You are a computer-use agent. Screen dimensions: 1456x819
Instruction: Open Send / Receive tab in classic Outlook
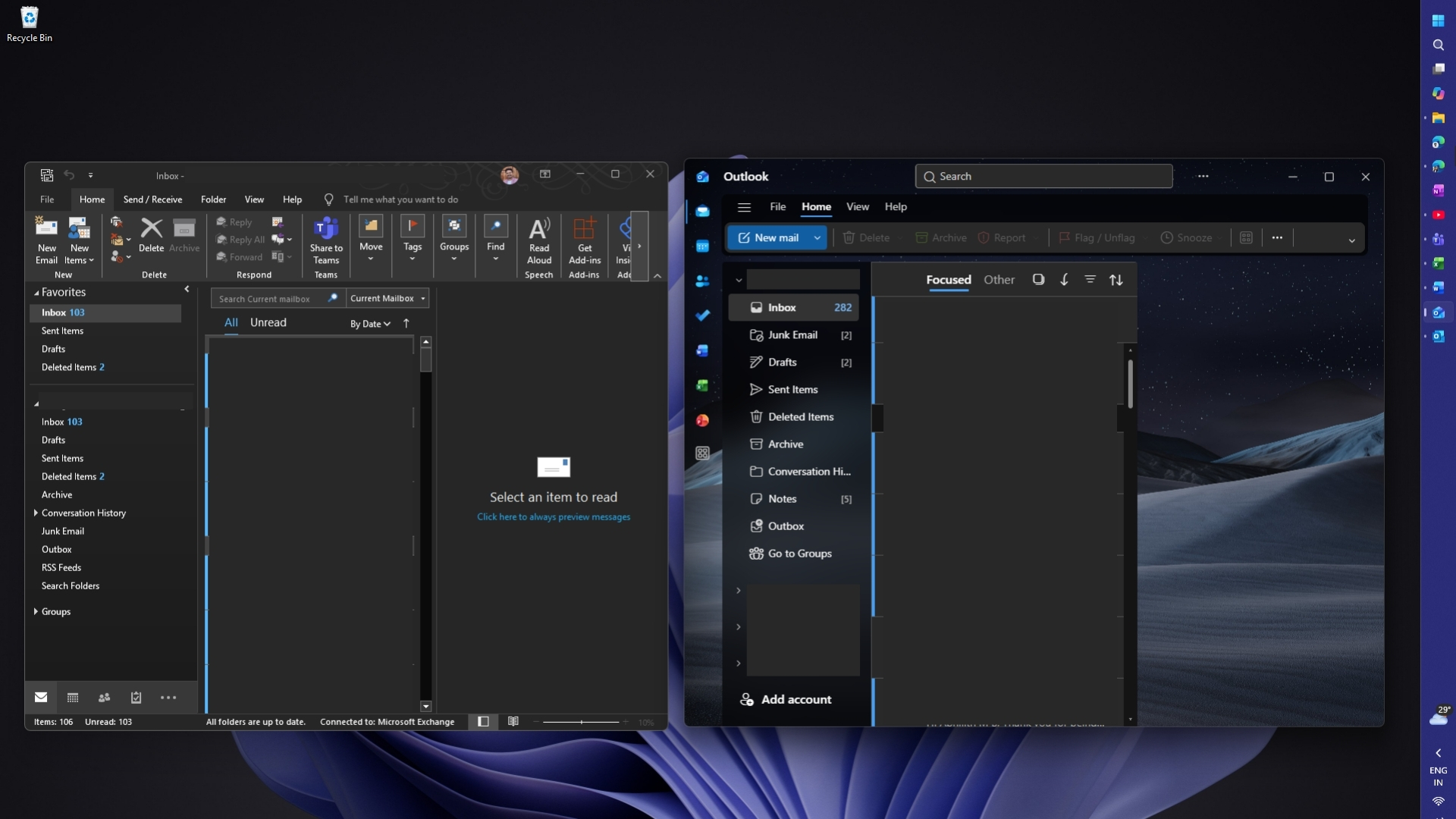[x=152, y=199]
